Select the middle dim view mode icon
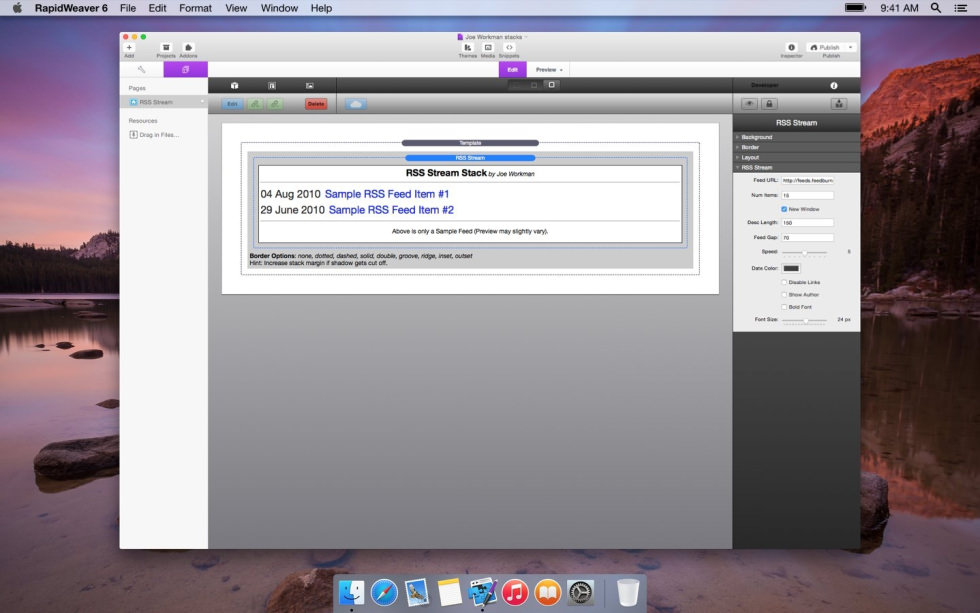This screenshot has height=613, width=980. [x=534, y=85]
